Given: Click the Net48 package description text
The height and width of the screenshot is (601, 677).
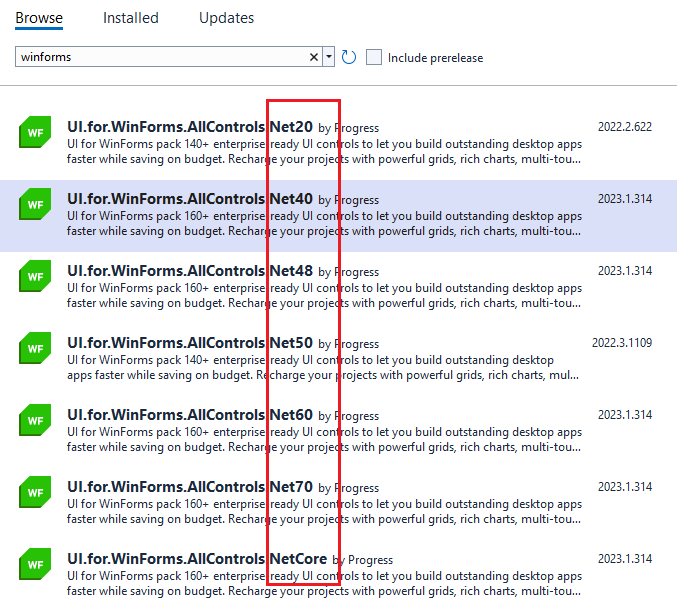Looking at the screenshot, I should pyautogui.click(x=324, y=296).
